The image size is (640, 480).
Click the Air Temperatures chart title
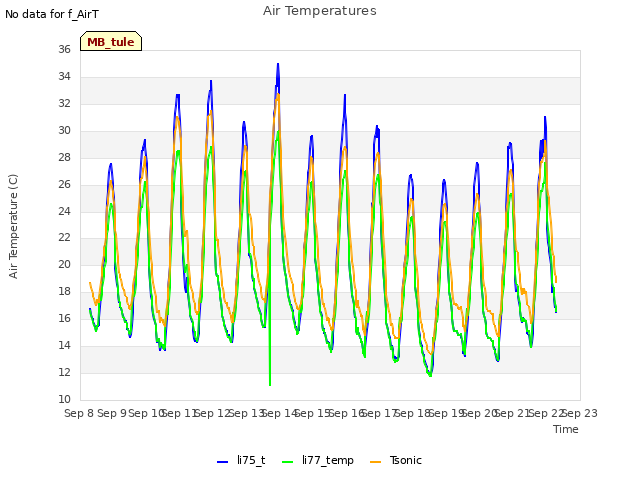[320, 11]
